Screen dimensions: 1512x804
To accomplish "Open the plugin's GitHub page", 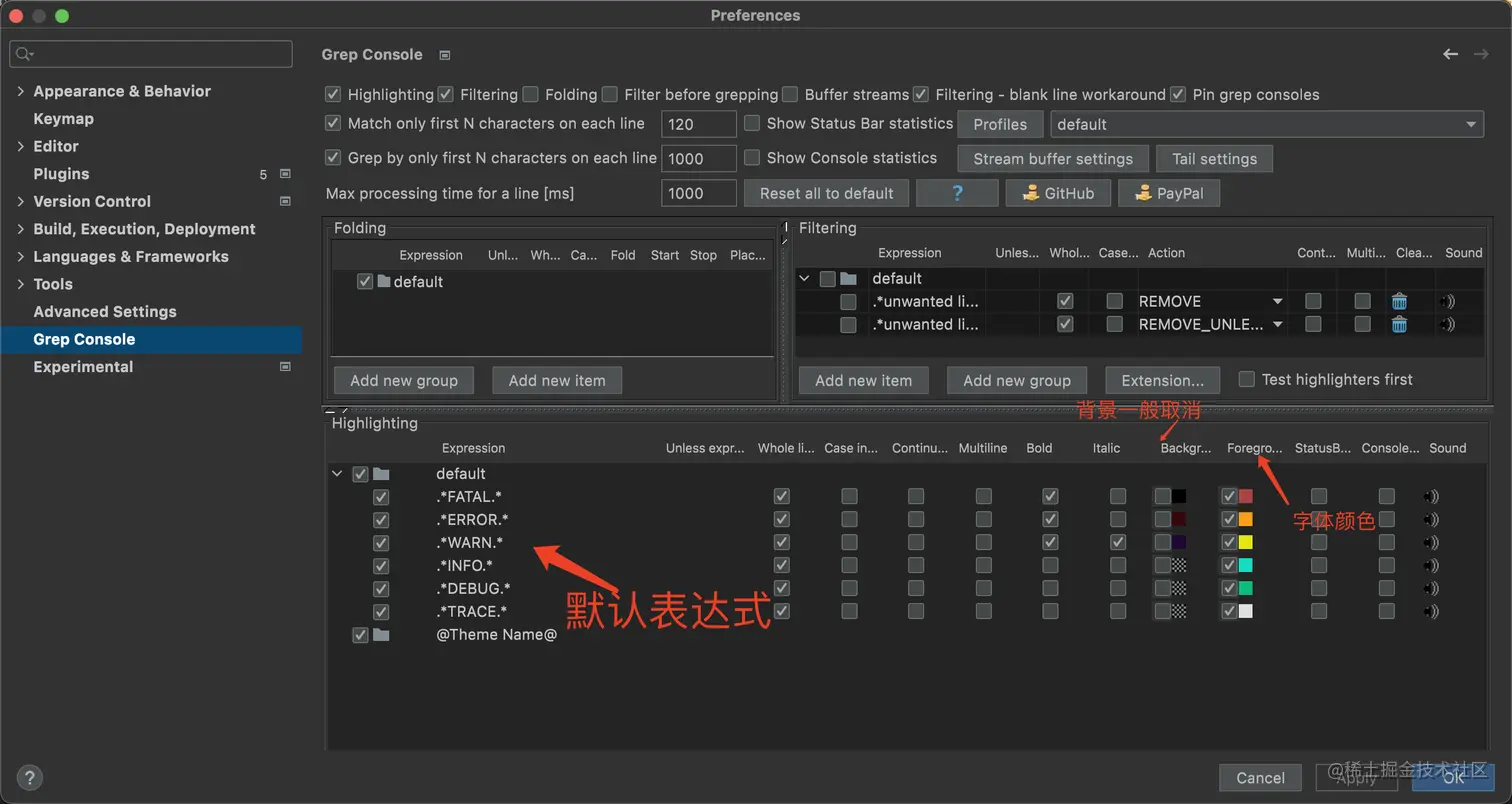I will 1058,193.
